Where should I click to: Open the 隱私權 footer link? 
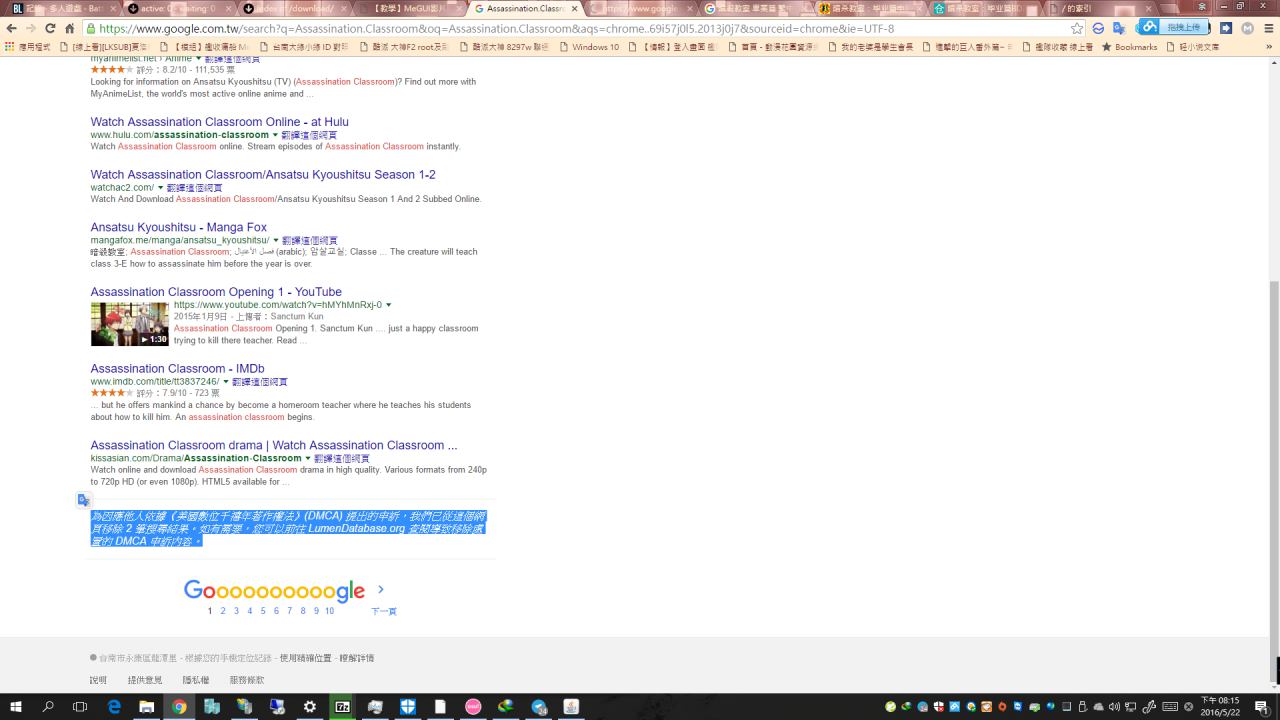click(x=196, y=680)
